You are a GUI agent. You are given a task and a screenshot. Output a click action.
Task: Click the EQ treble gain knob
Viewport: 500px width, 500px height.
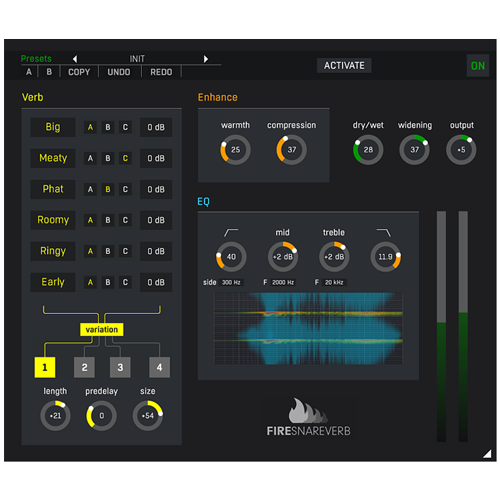coord(334,257)
